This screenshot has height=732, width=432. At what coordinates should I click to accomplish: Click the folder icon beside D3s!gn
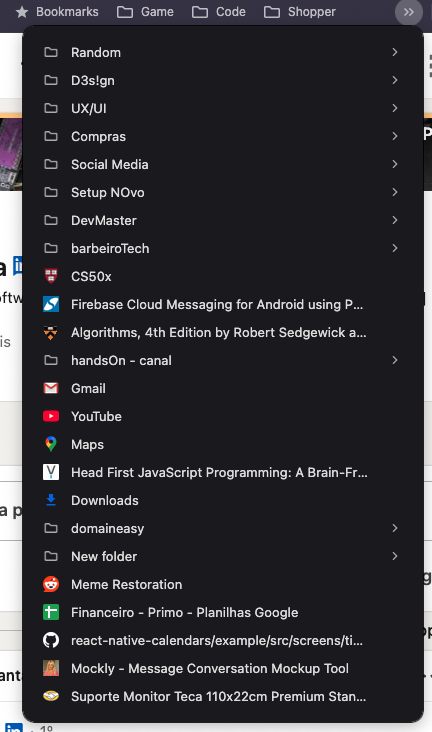coord(51,80)
